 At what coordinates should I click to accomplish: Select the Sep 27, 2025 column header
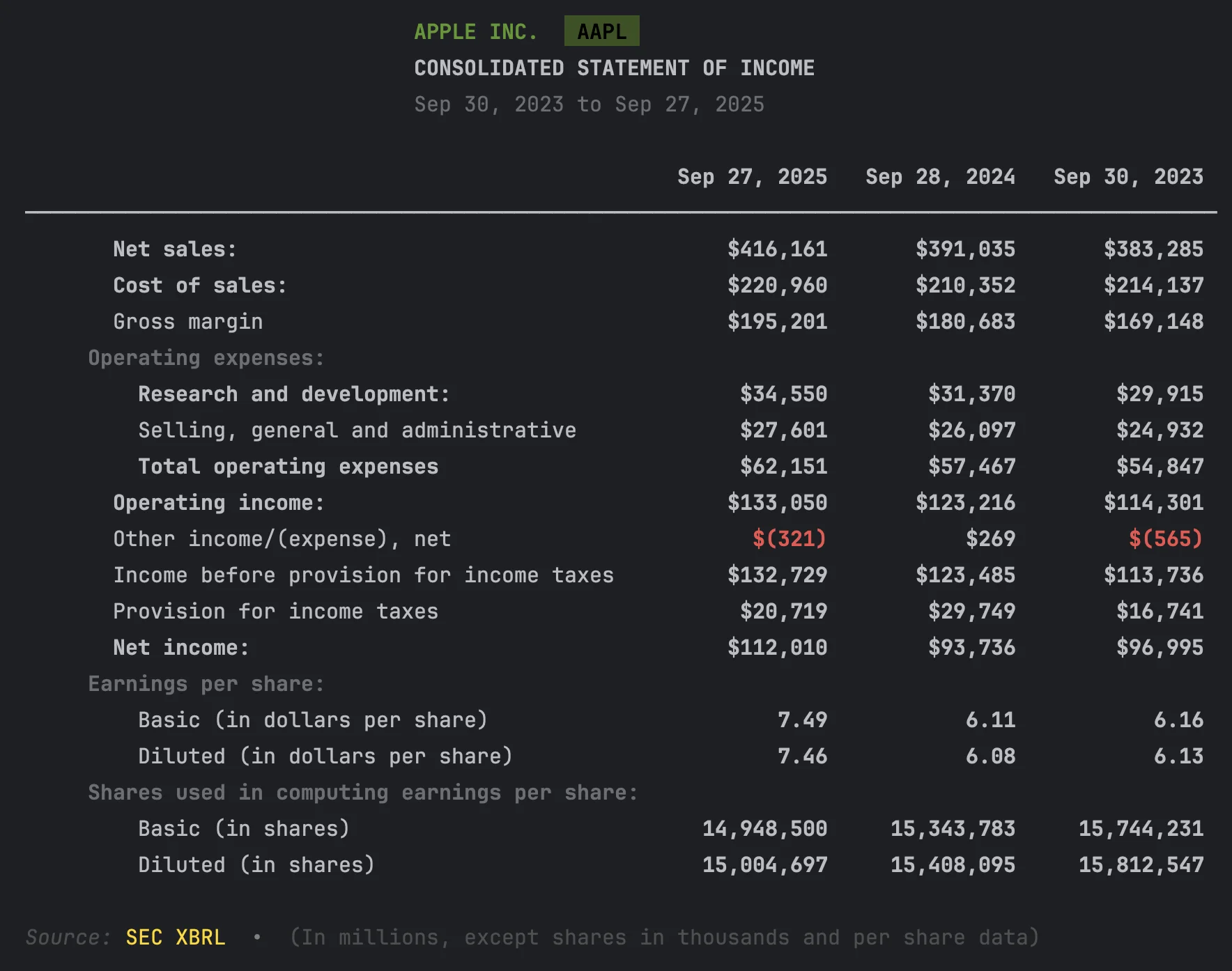[752, 177]
